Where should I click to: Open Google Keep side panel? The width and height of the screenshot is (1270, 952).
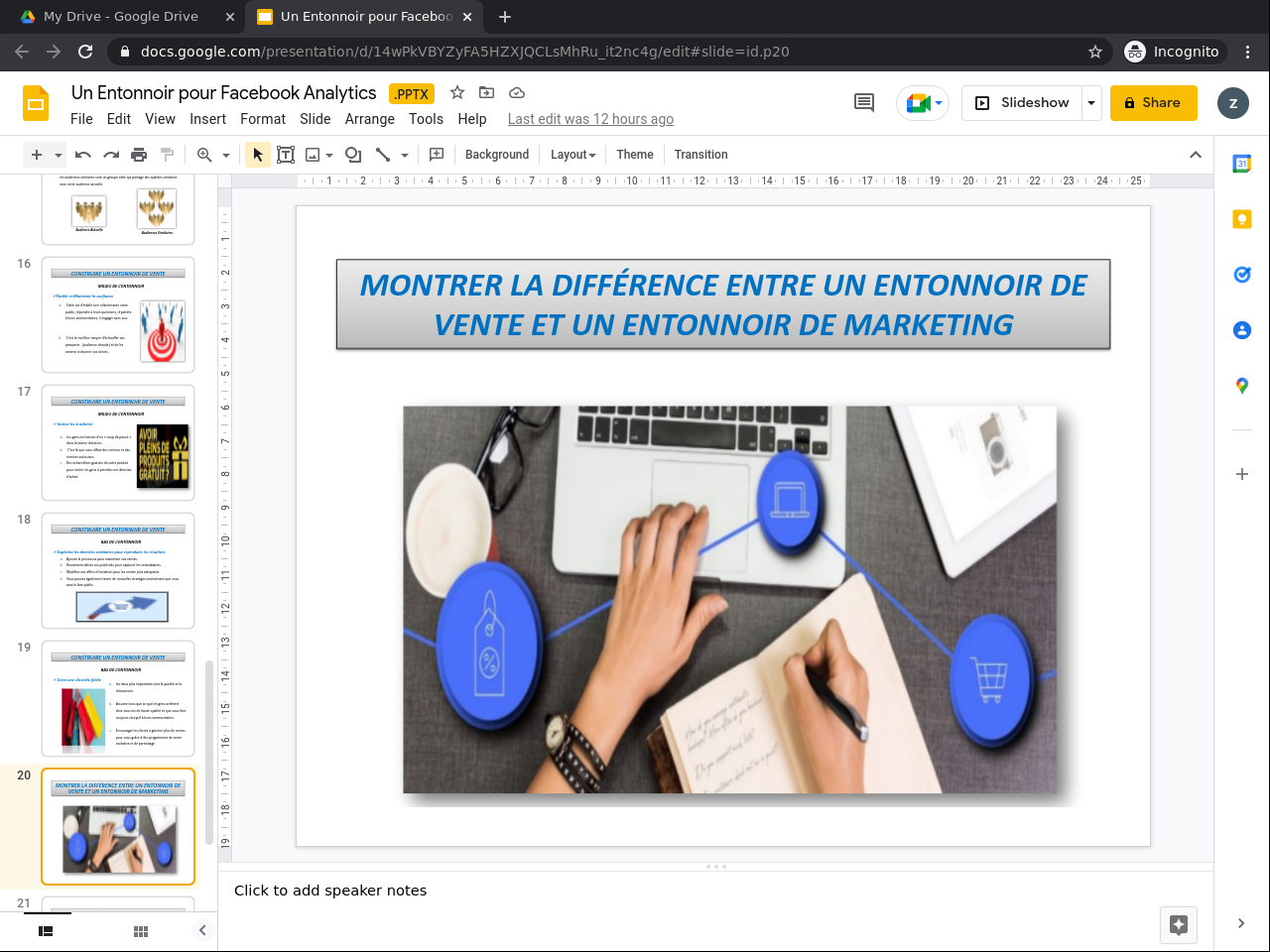pyautogui.click(x=1242, y=219)
